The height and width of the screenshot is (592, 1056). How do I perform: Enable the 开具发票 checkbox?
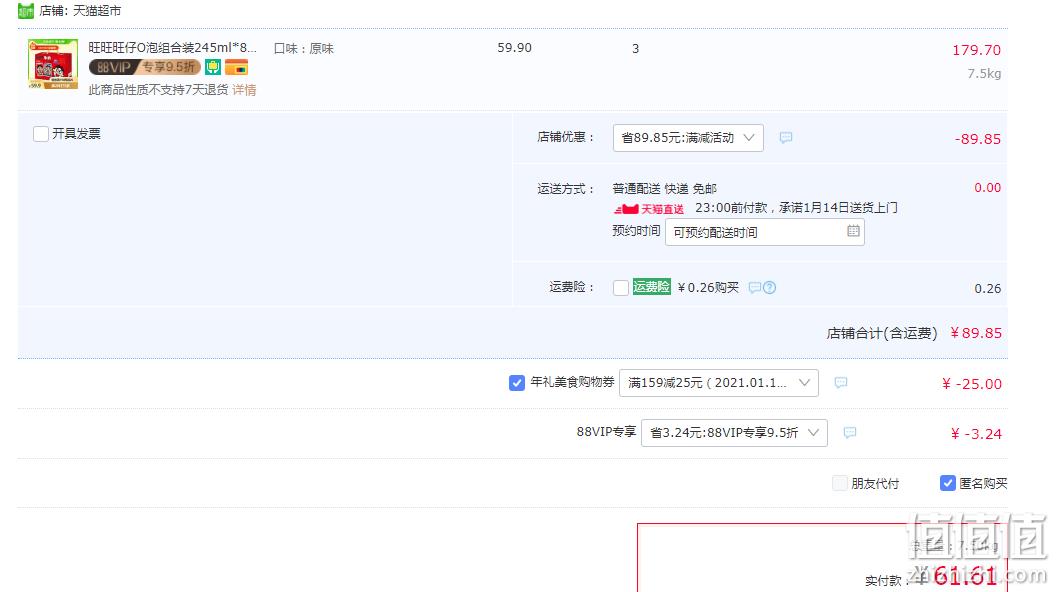41,134
